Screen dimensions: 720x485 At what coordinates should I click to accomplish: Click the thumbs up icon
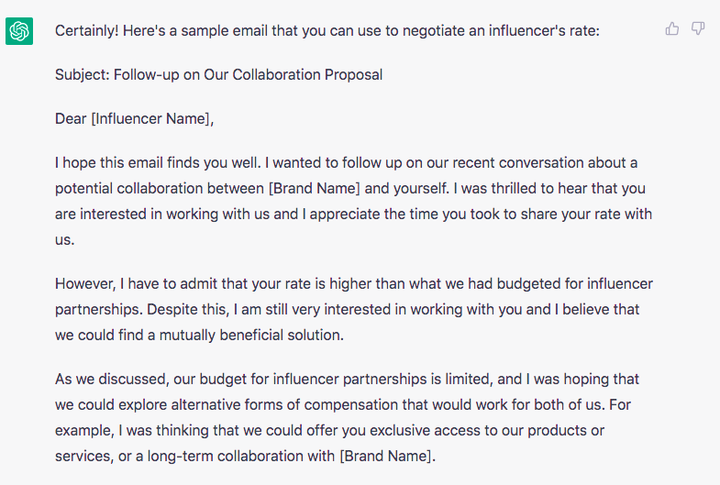click(x=672, y=28)
